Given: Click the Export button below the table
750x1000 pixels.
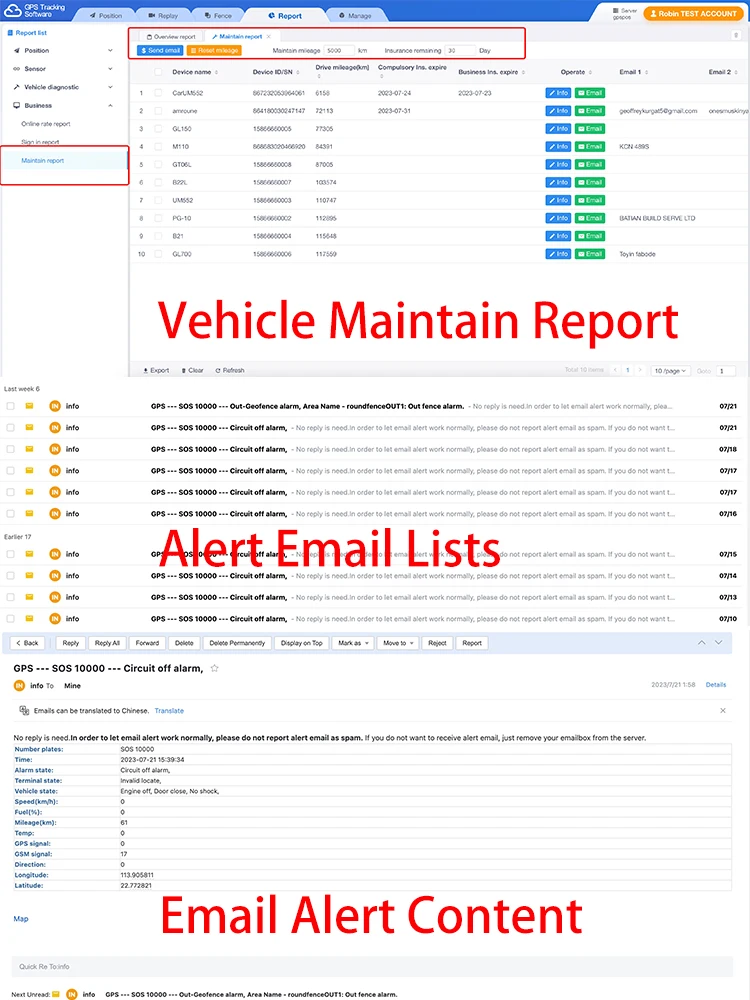Looking at the screenshot, I should pyautogui.click(x=156, y=370).
